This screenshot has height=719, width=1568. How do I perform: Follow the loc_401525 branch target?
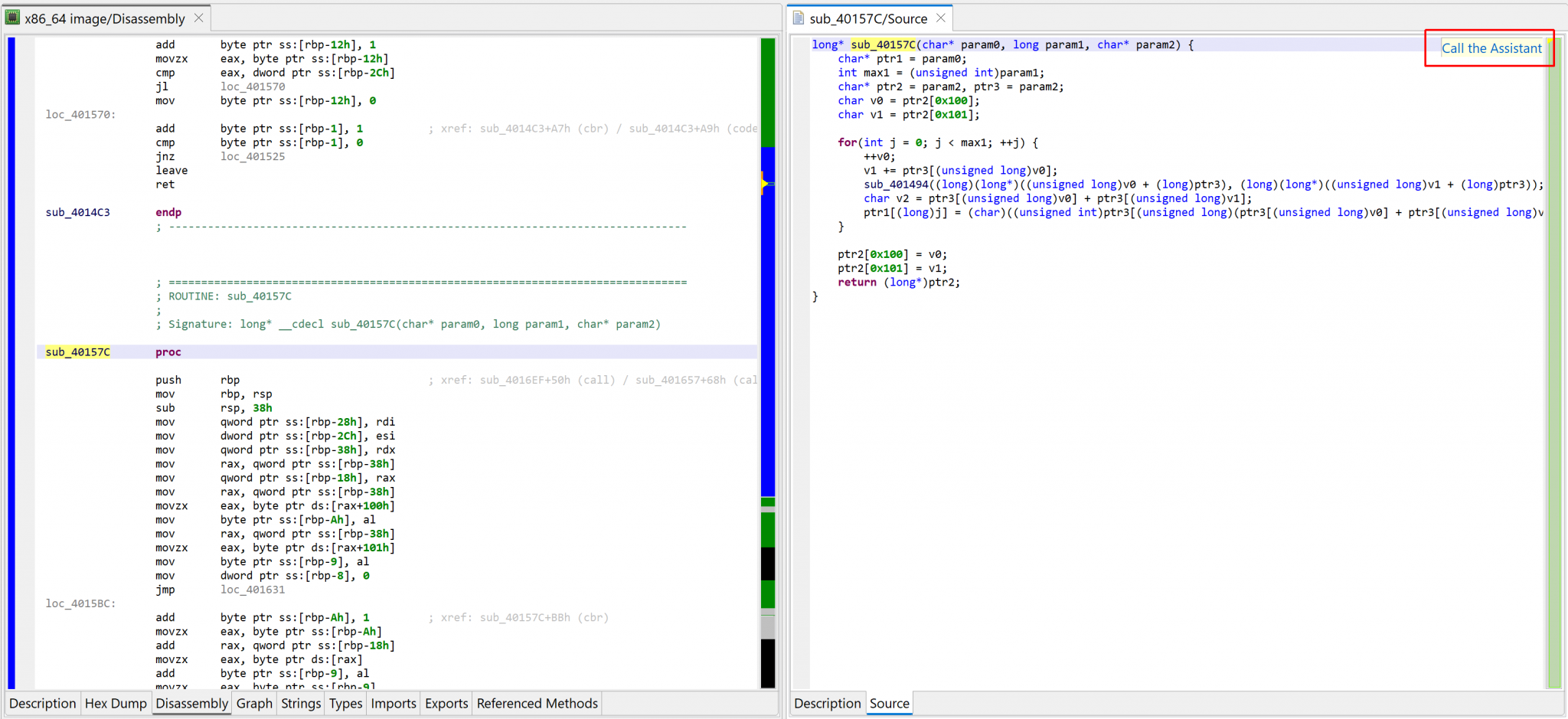coord(253,156)
